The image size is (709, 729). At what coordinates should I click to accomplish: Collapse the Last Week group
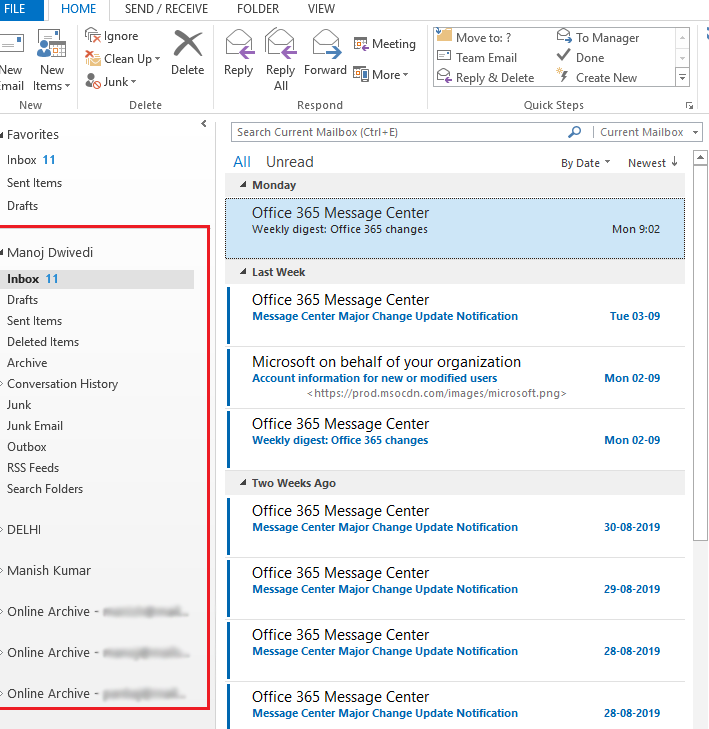pos(243,272)
